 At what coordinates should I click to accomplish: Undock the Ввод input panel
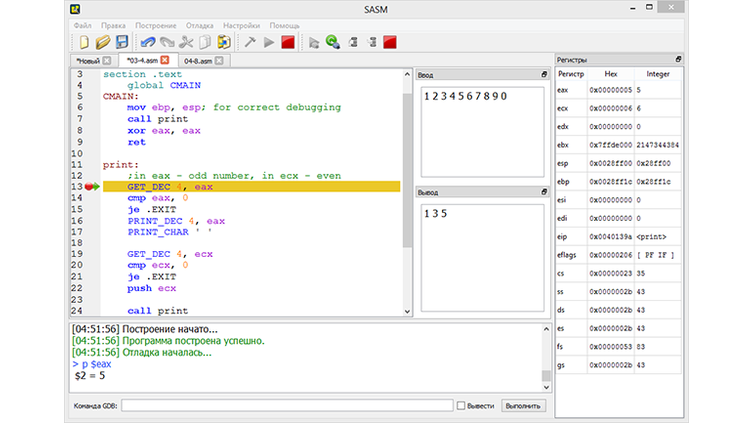coord(544,75)
